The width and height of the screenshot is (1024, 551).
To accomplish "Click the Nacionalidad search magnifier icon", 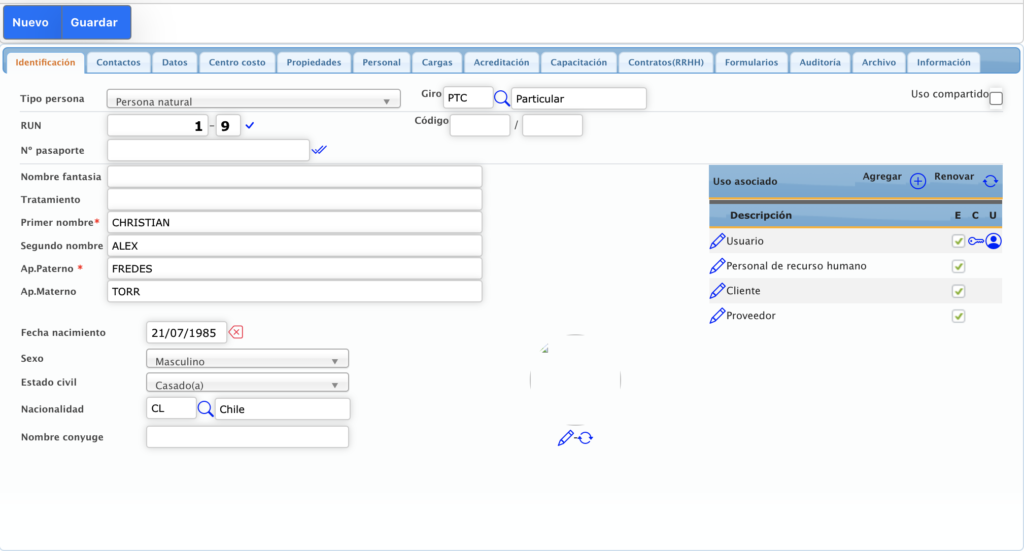I will 205,409.
